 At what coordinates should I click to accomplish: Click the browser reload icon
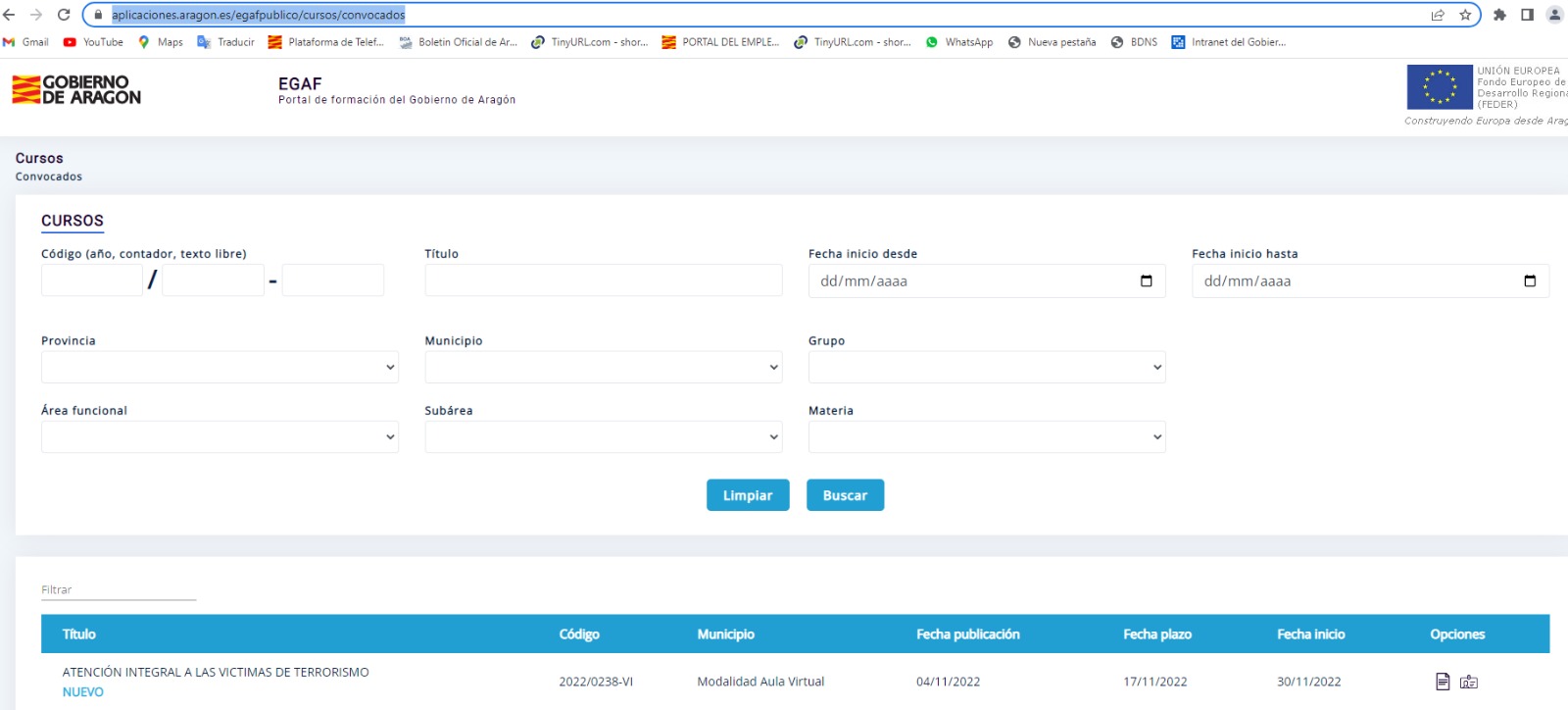(x=64, y=15)
